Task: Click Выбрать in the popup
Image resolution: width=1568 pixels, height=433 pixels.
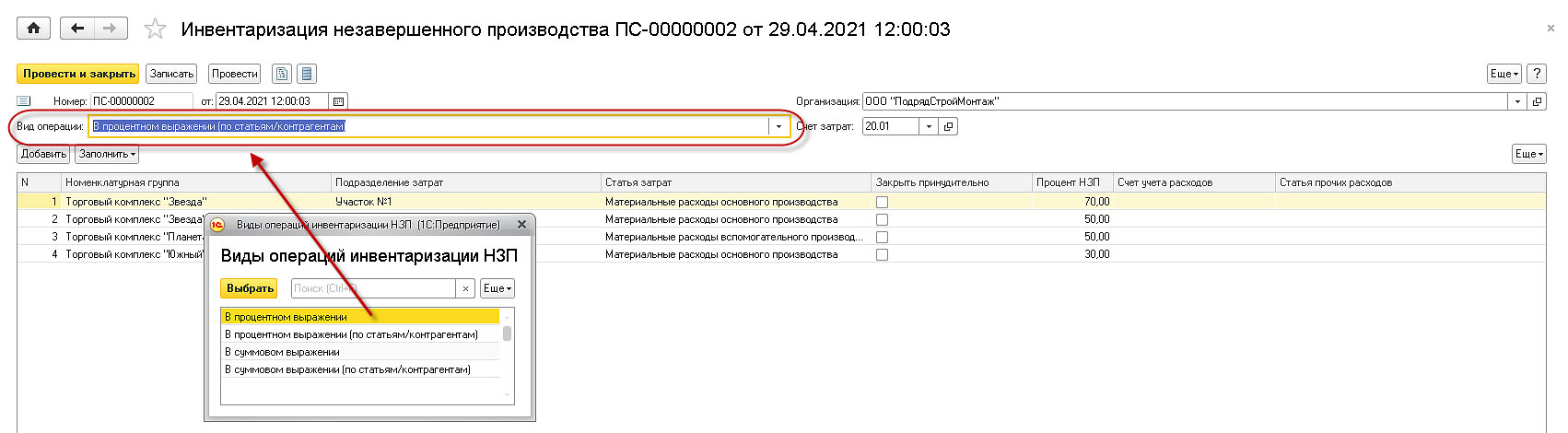Action: point(251,288)
